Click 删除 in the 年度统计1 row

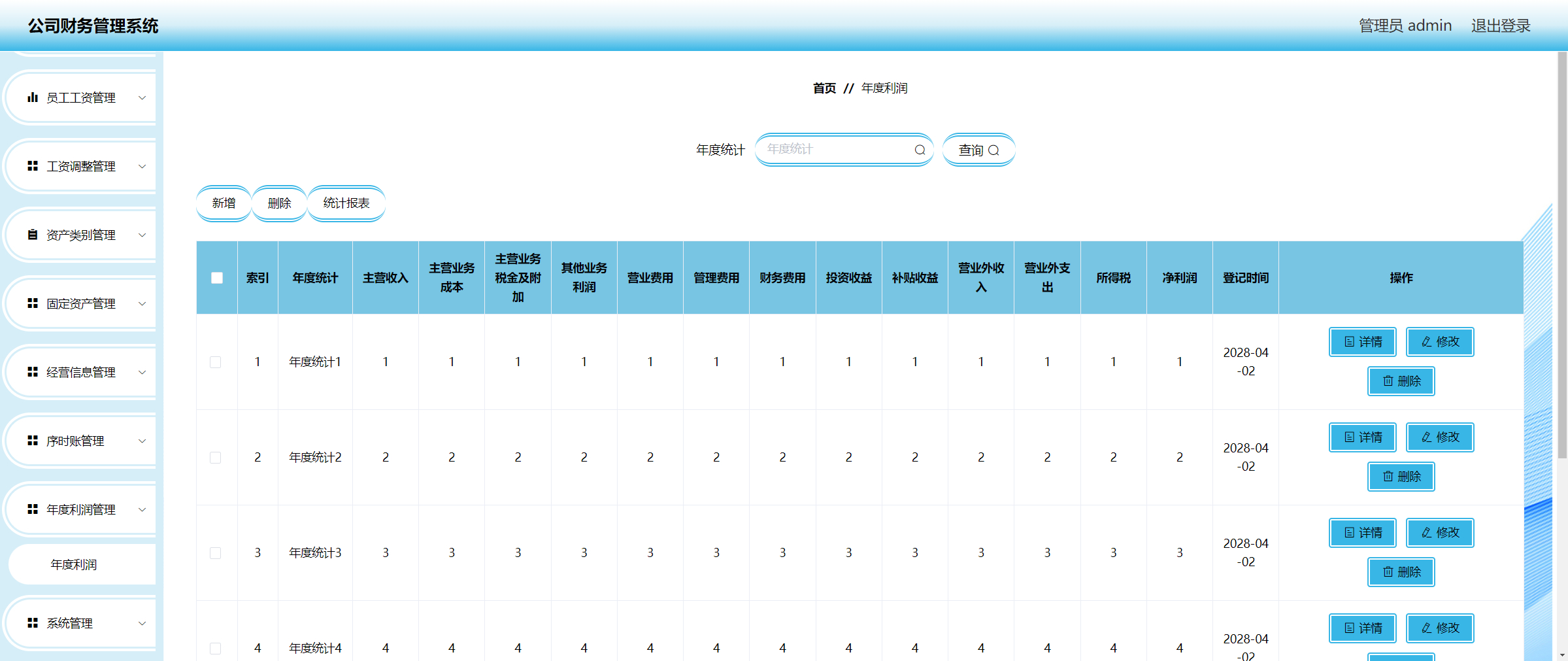coord(1401,381)
